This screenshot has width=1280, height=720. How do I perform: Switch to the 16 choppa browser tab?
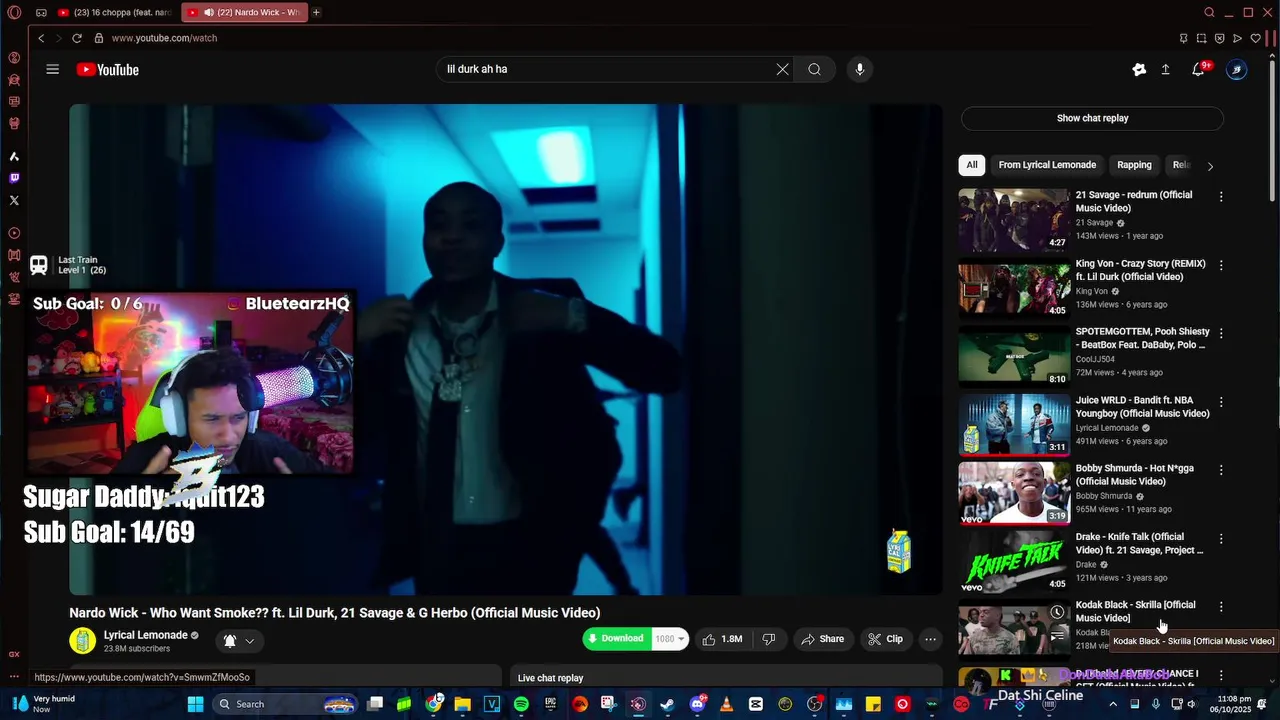click(116, 12)
